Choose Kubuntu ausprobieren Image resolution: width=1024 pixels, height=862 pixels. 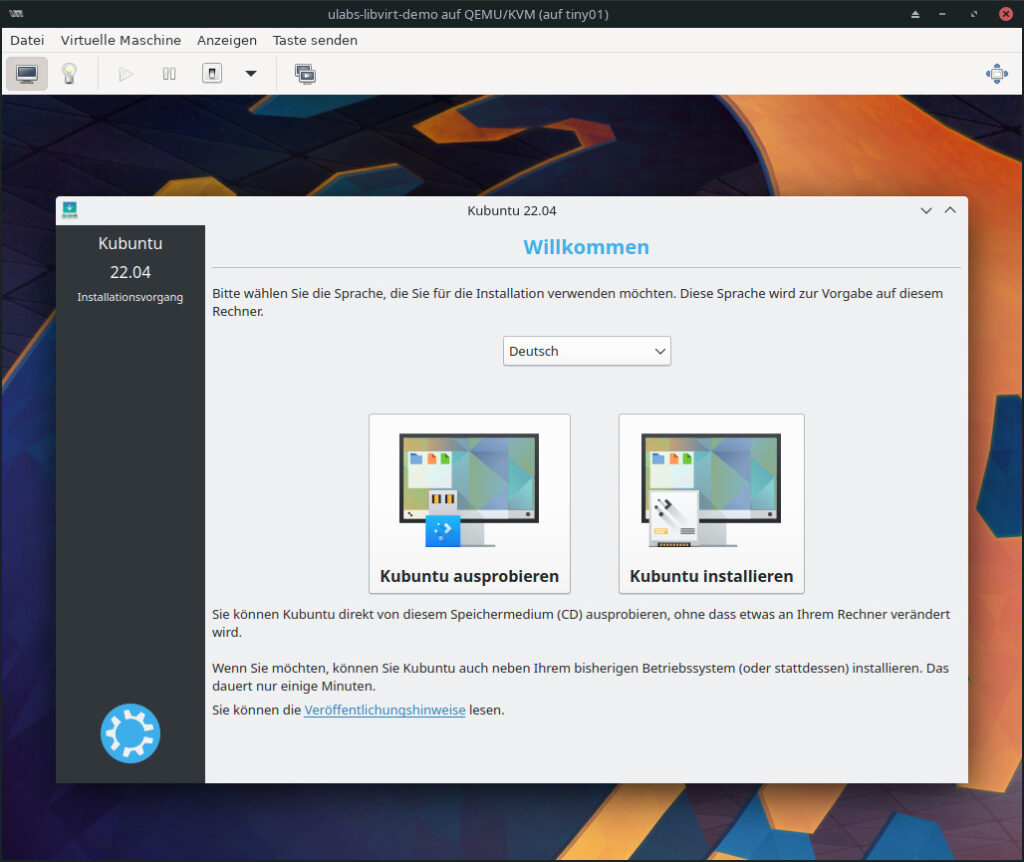[x=470, y=503]
